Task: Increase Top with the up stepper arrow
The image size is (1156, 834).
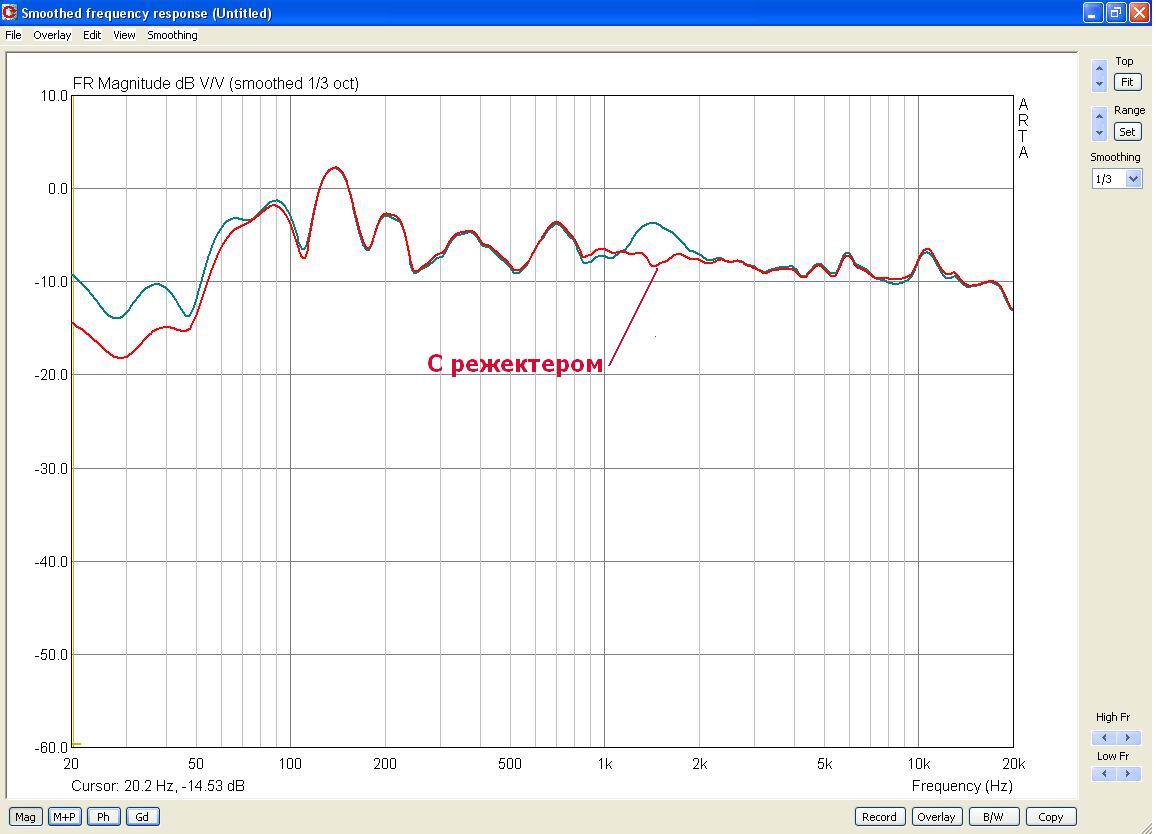Action: coord(1099,68)
